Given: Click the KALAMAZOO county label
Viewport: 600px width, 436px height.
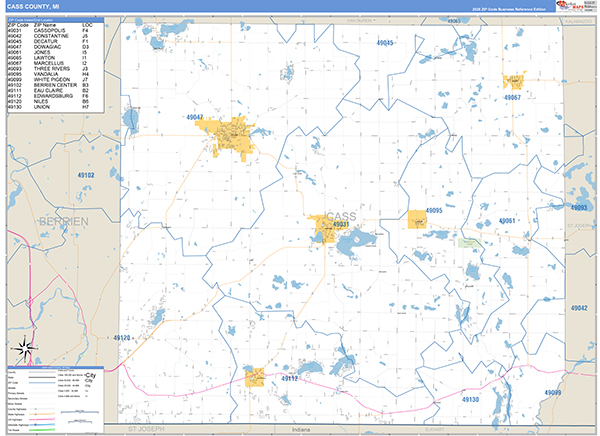Looking at the screenshot, I should tap(579, 22).
